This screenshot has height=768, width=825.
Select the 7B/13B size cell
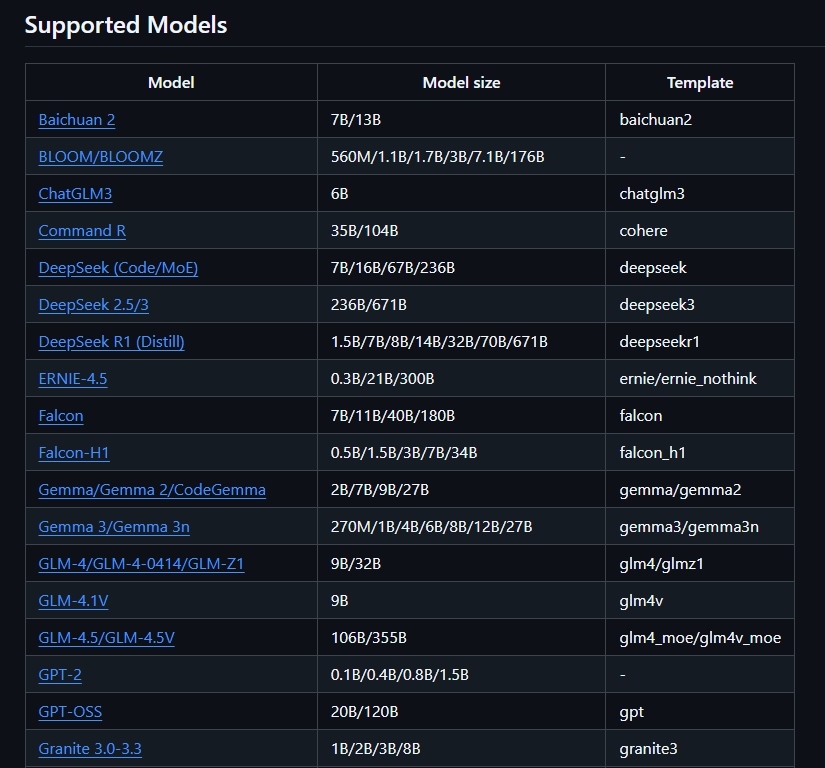(x=461, y=119)
